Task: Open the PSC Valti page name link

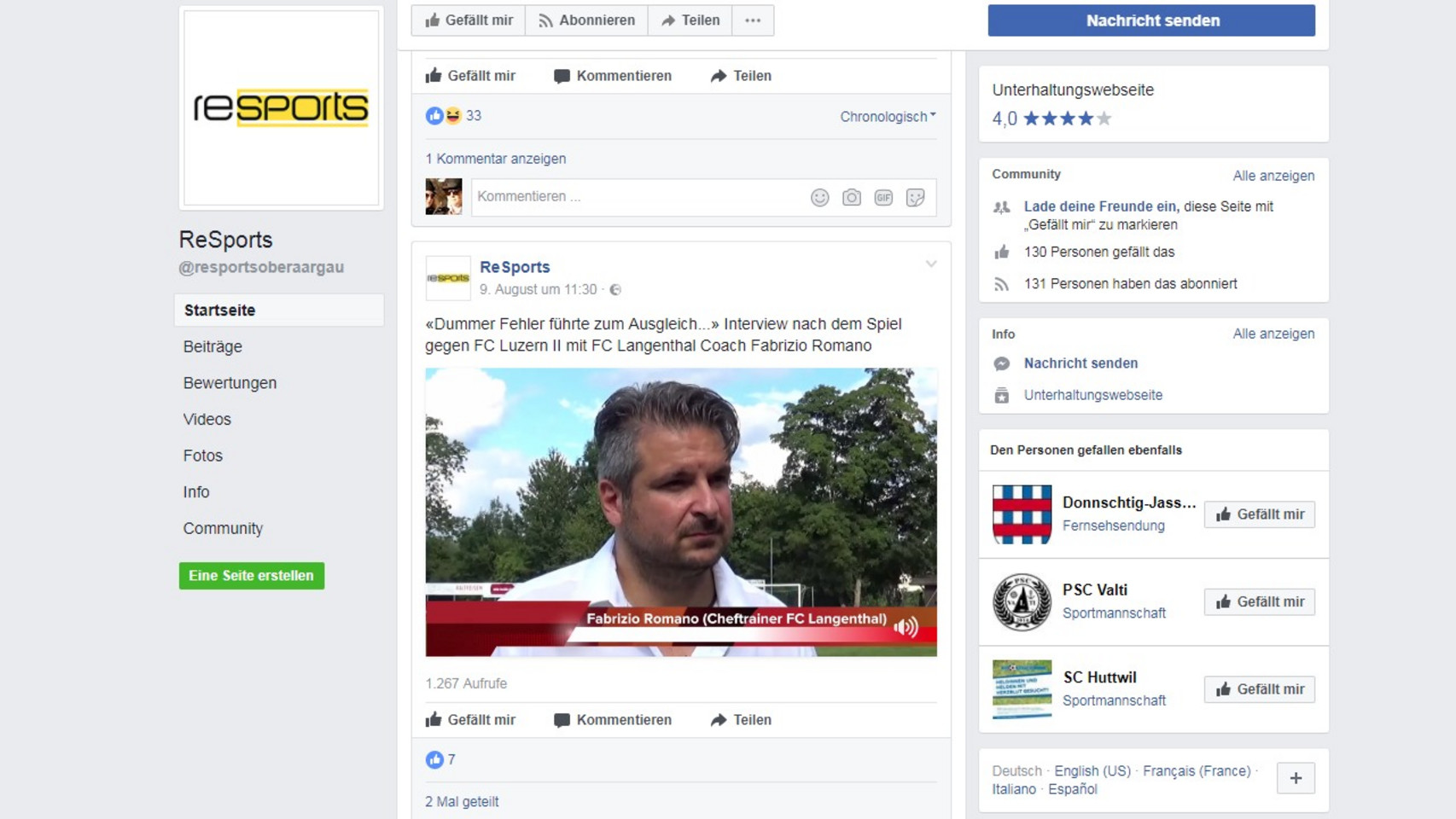Action: [1095, 590]
